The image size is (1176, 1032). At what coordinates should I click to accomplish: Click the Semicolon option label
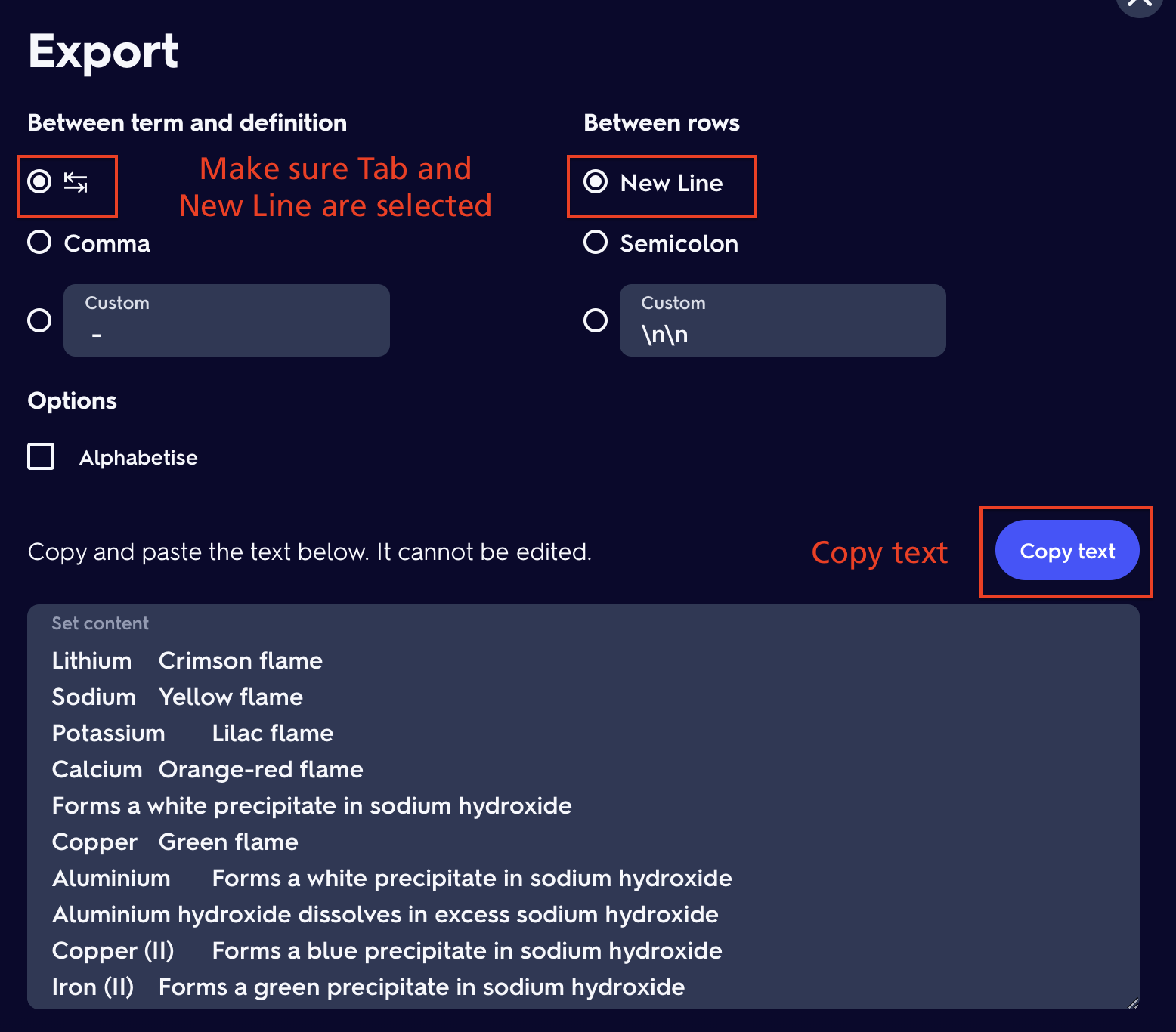(x=679, y=243)
